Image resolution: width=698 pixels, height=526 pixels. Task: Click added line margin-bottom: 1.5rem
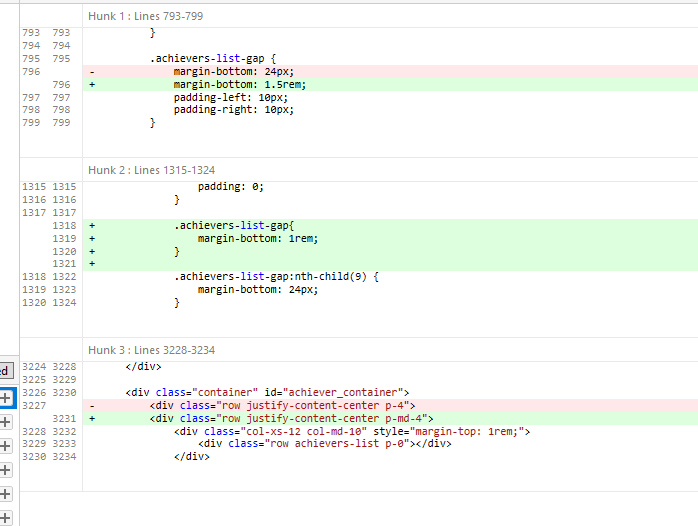pos(239,85)
